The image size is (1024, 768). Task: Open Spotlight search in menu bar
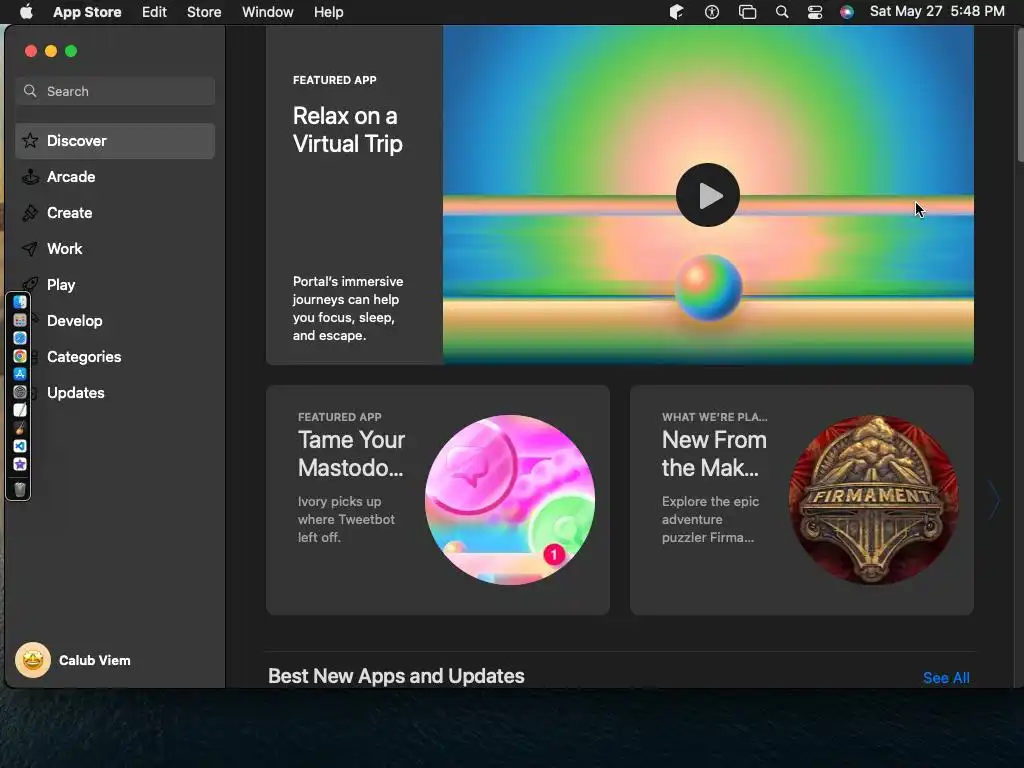(x=782, y=12)
